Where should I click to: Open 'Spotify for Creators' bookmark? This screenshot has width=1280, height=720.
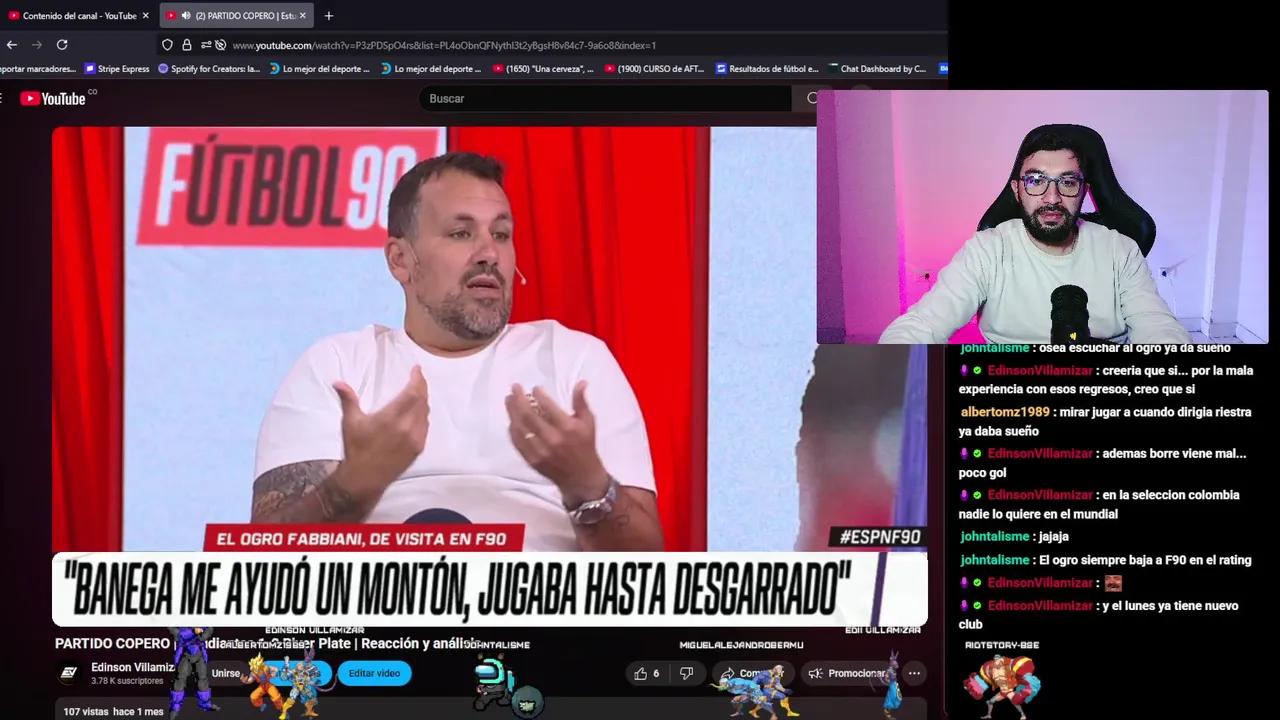tap(209, 69)
